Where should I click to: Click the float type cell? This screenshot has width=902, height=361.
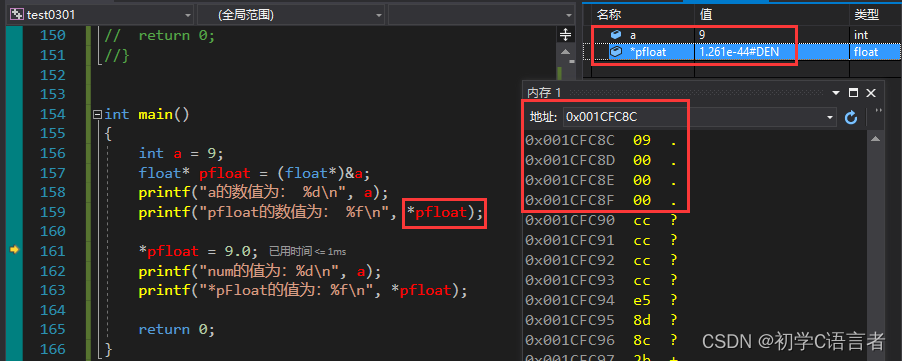click(x=866, y=52)
